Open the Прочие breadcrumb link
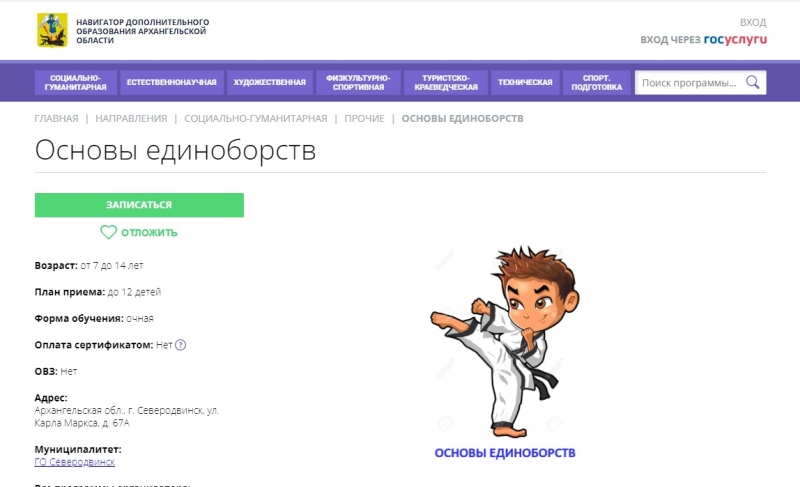Viewport: 800px width, 487px height. point(364,118)
